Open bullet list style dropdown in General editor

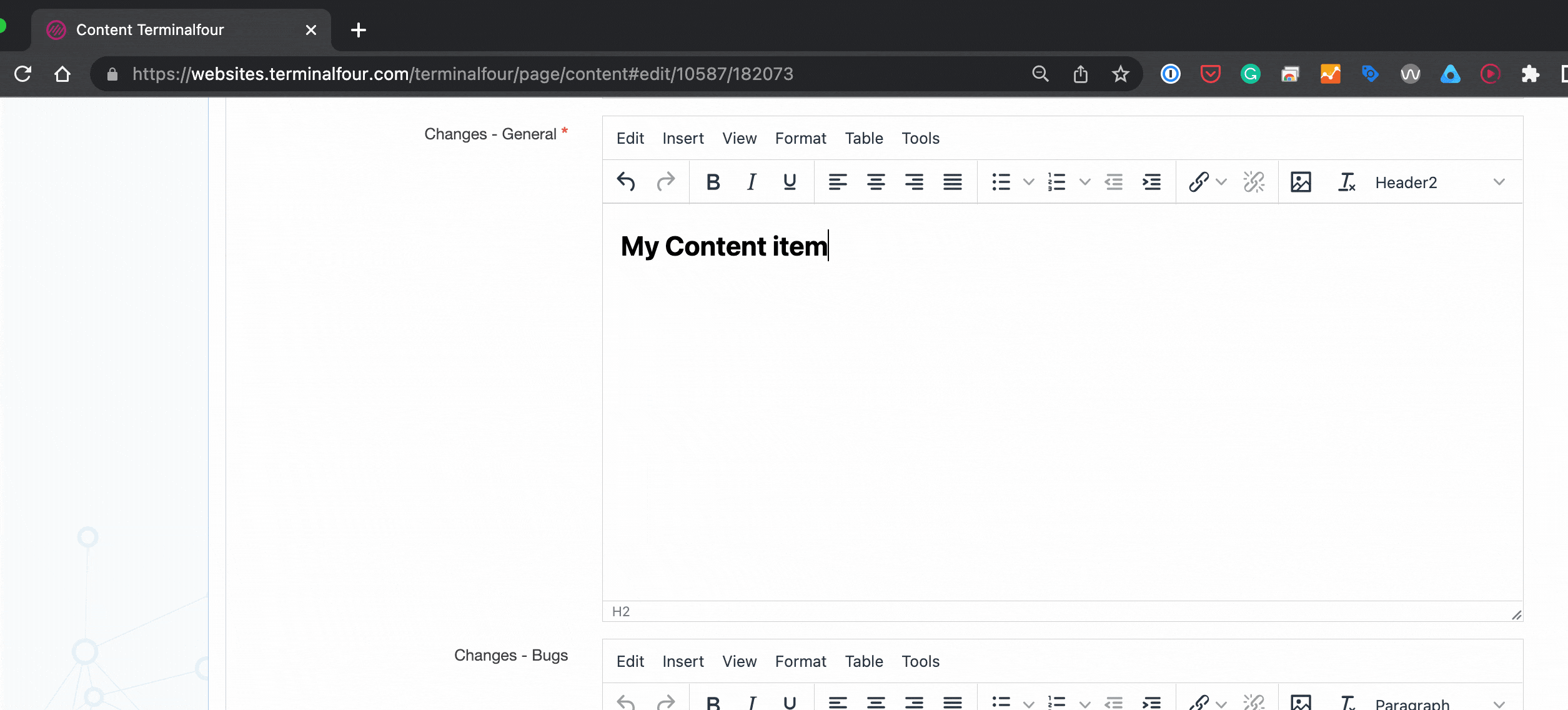coord(1028,182)
